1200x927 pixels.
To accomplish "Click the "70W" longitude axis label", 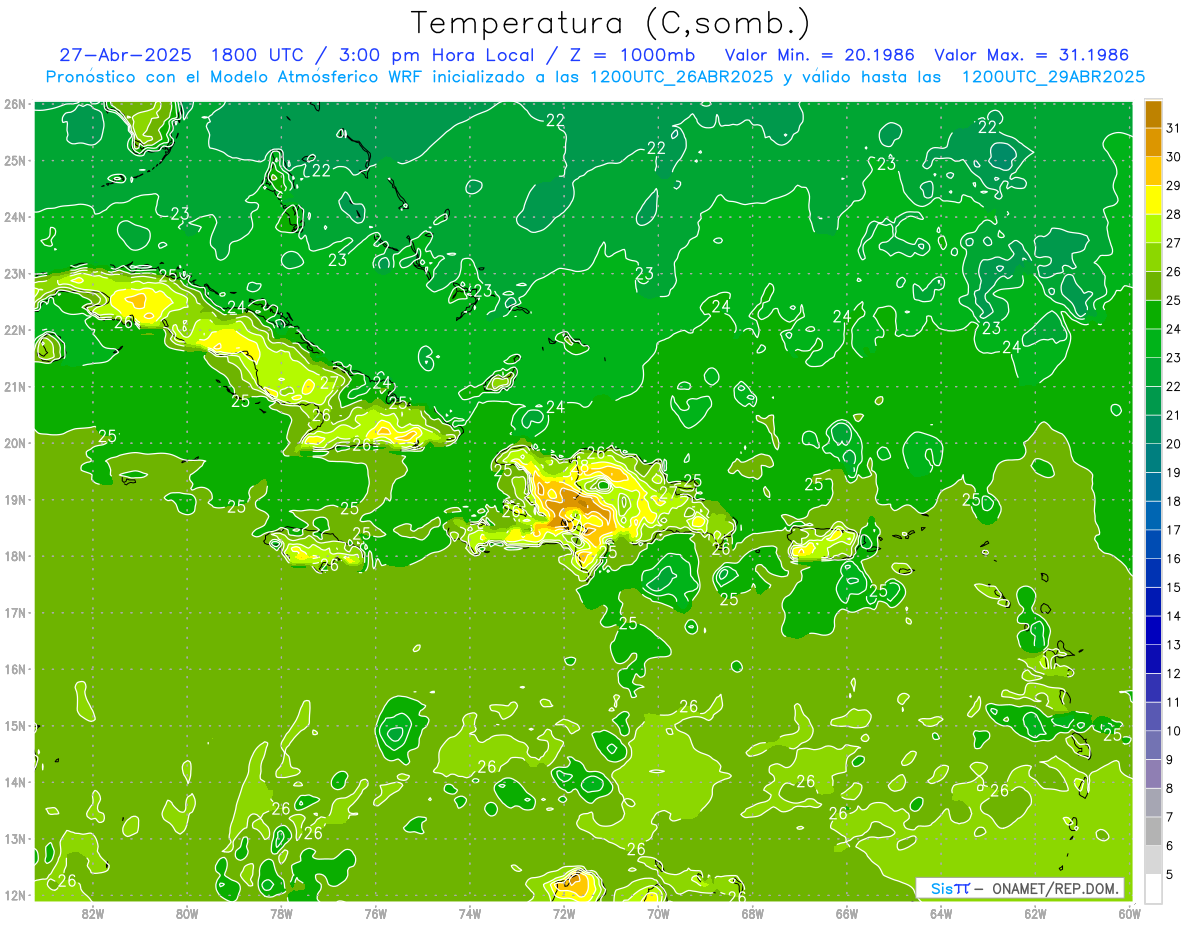I will click(x=658, y=913).
